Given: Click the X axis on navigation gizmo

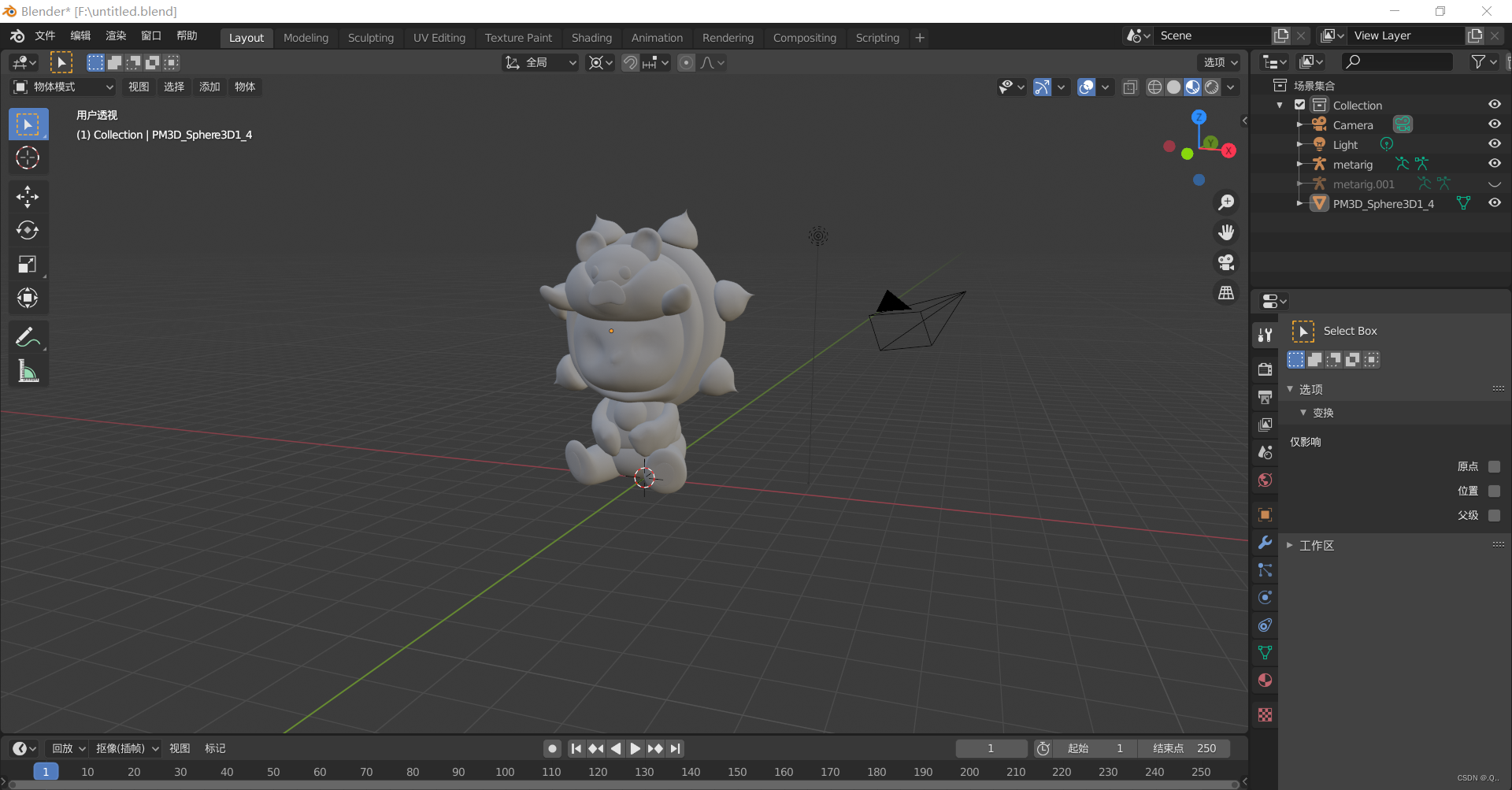Looking at the screenshot, I should pos(1228,150).
